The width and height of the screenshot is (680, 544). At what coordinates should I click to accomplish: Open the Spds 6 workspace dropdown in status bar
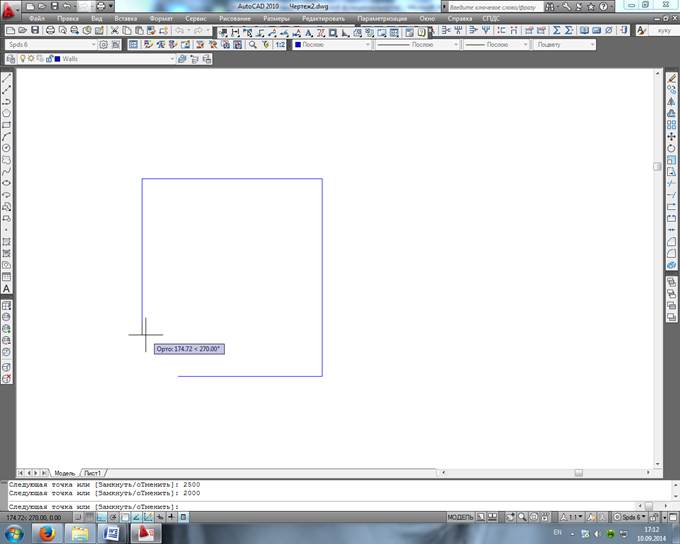pos(630,517)
